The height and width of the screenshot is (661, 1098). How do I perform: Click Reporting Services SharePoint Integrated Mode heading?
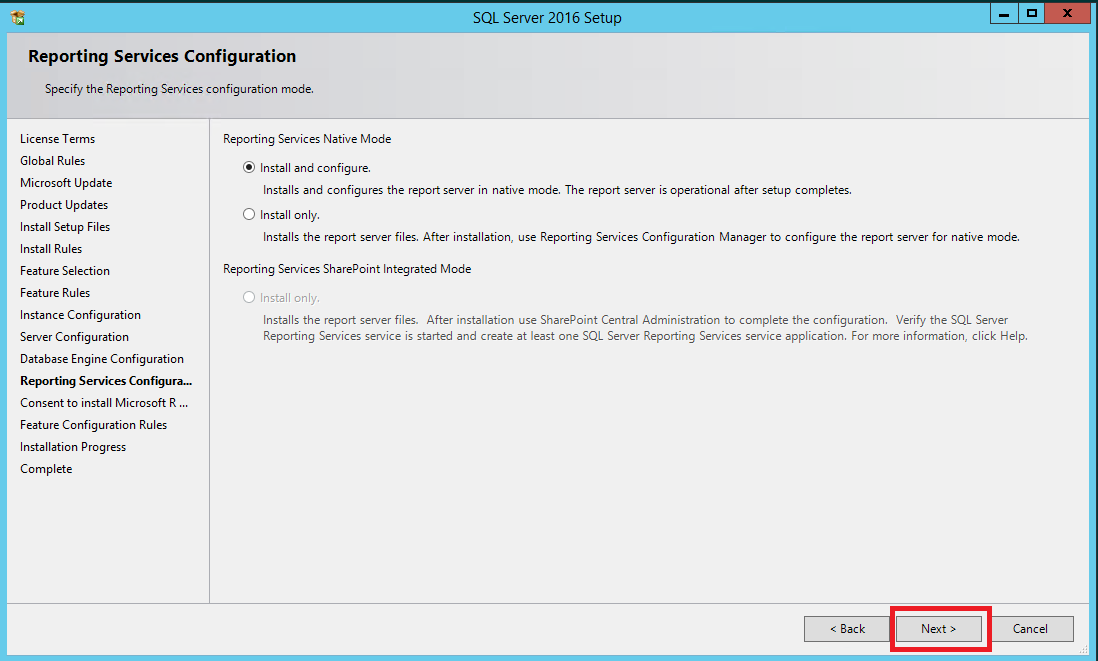point(347,269)
